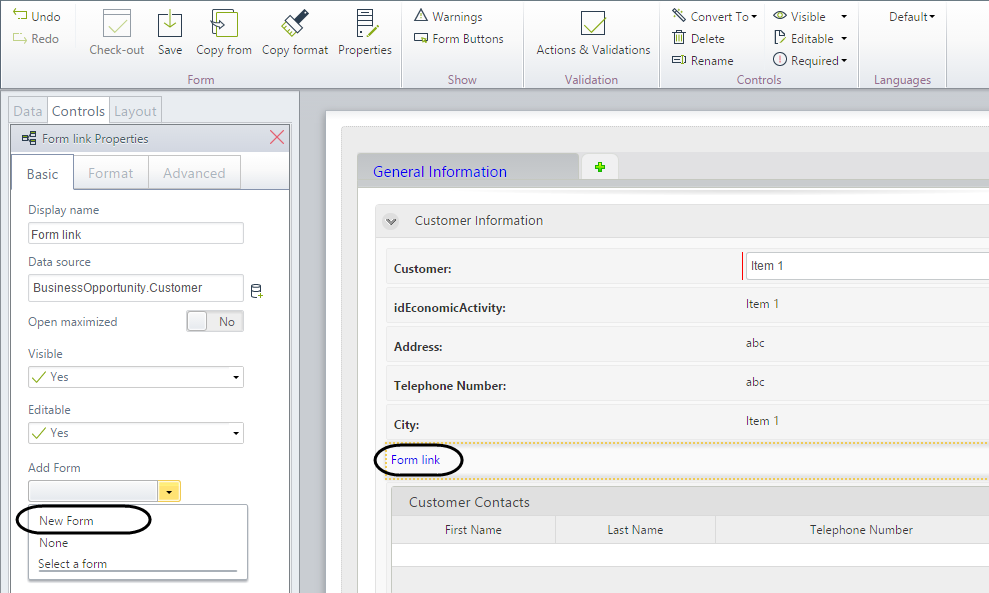Select the Address label
The height and width of the screenshot is (593, 989).
coord(418,347)
